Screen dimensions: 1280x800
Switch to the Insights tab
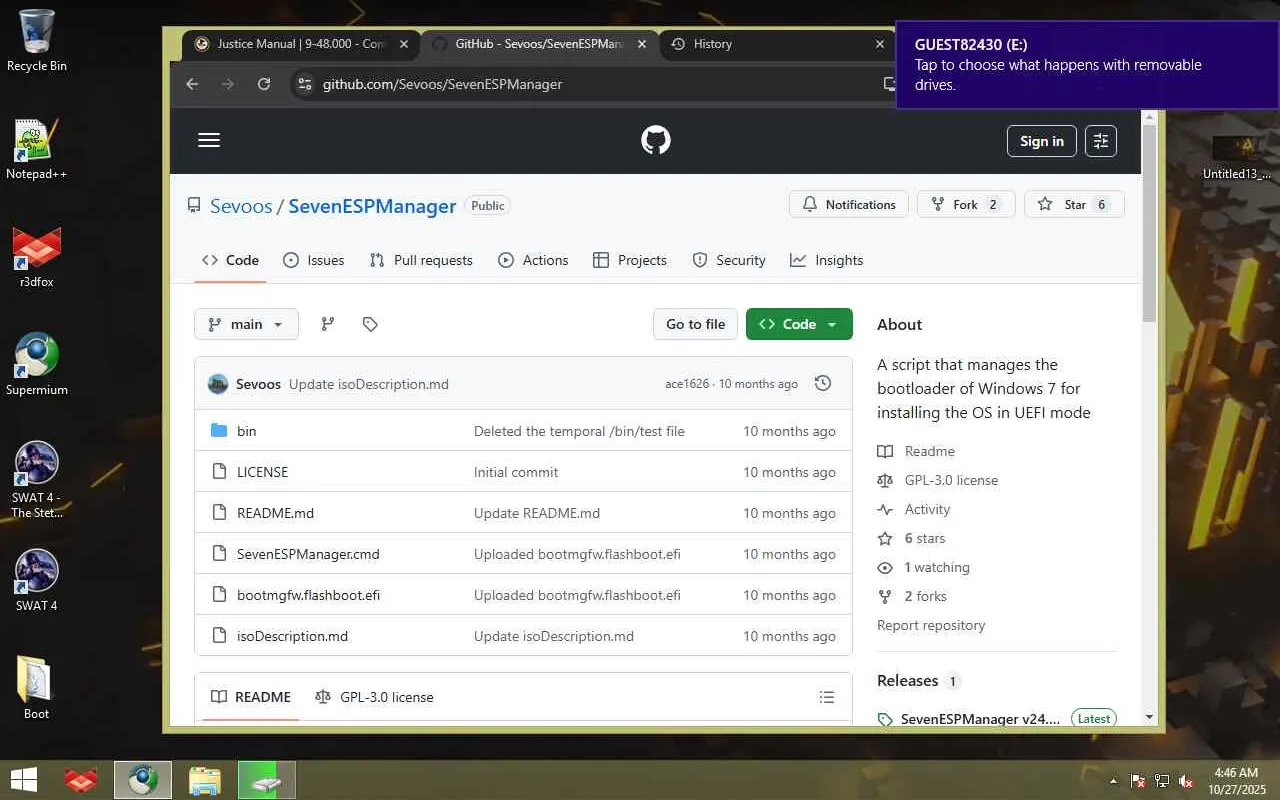826,260
